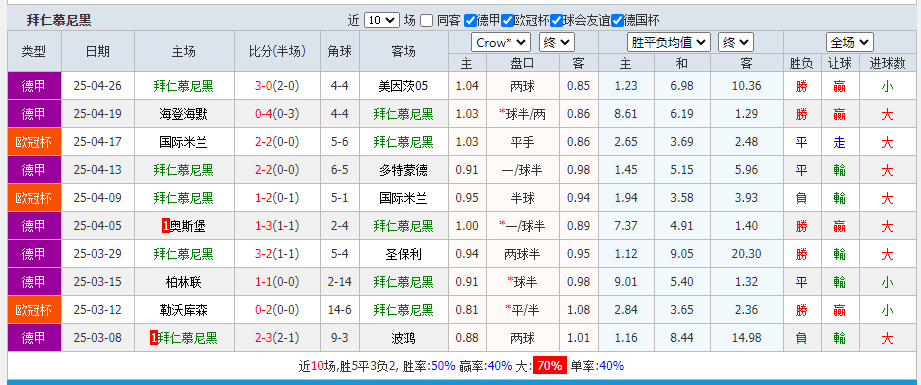Click the 柏林联 home team link

tap(183, 283)
